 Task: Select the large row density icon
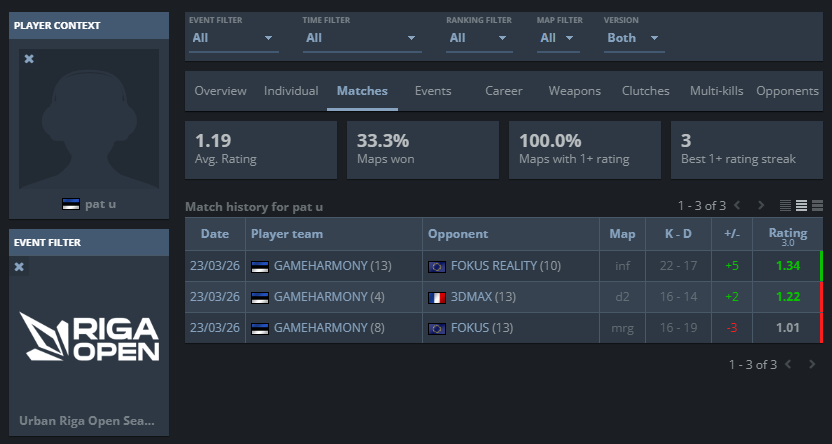pyautogui.click(x=818, y=205)
